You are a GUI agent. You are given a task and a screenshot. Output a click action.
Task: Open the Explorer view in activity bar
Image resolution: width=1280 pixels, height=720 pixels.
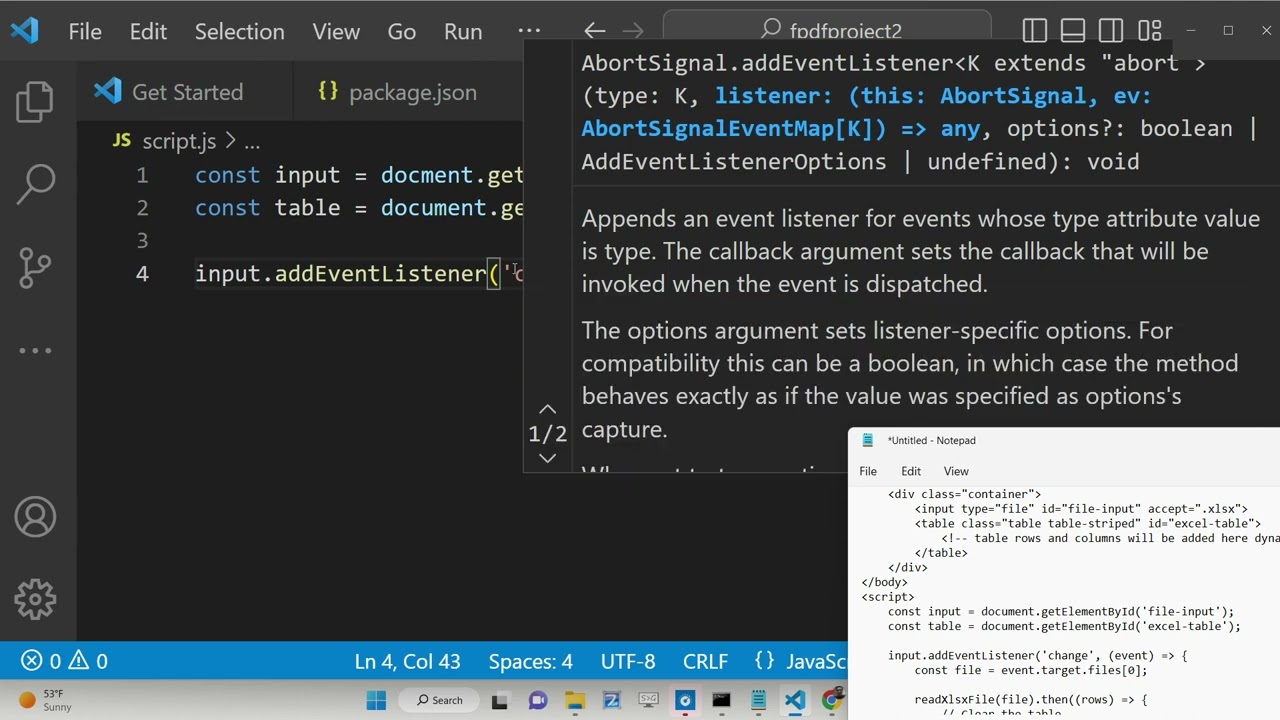pos(35,101)
